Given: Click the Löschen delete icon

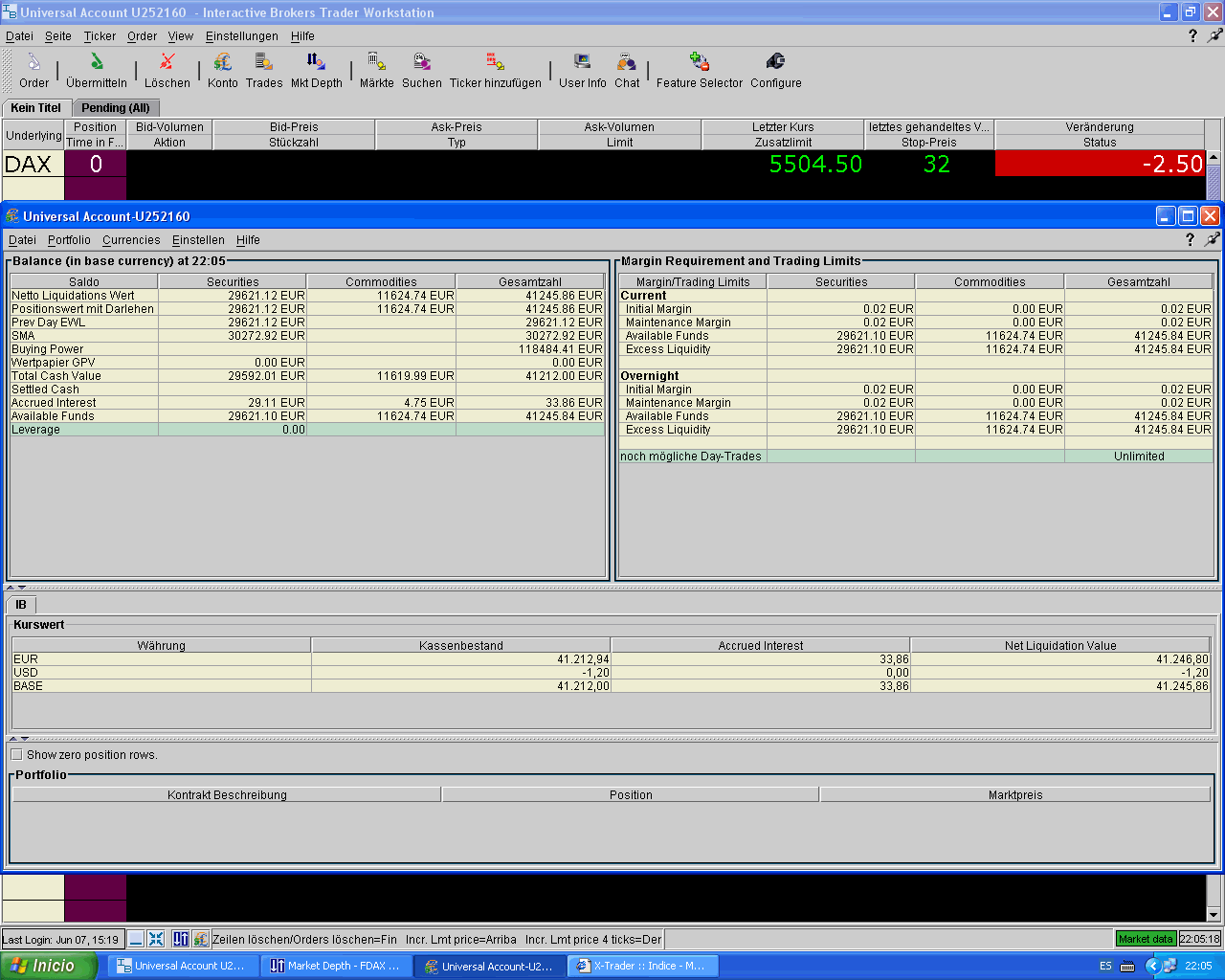Looking at the screenshot, I should (167, 63).
